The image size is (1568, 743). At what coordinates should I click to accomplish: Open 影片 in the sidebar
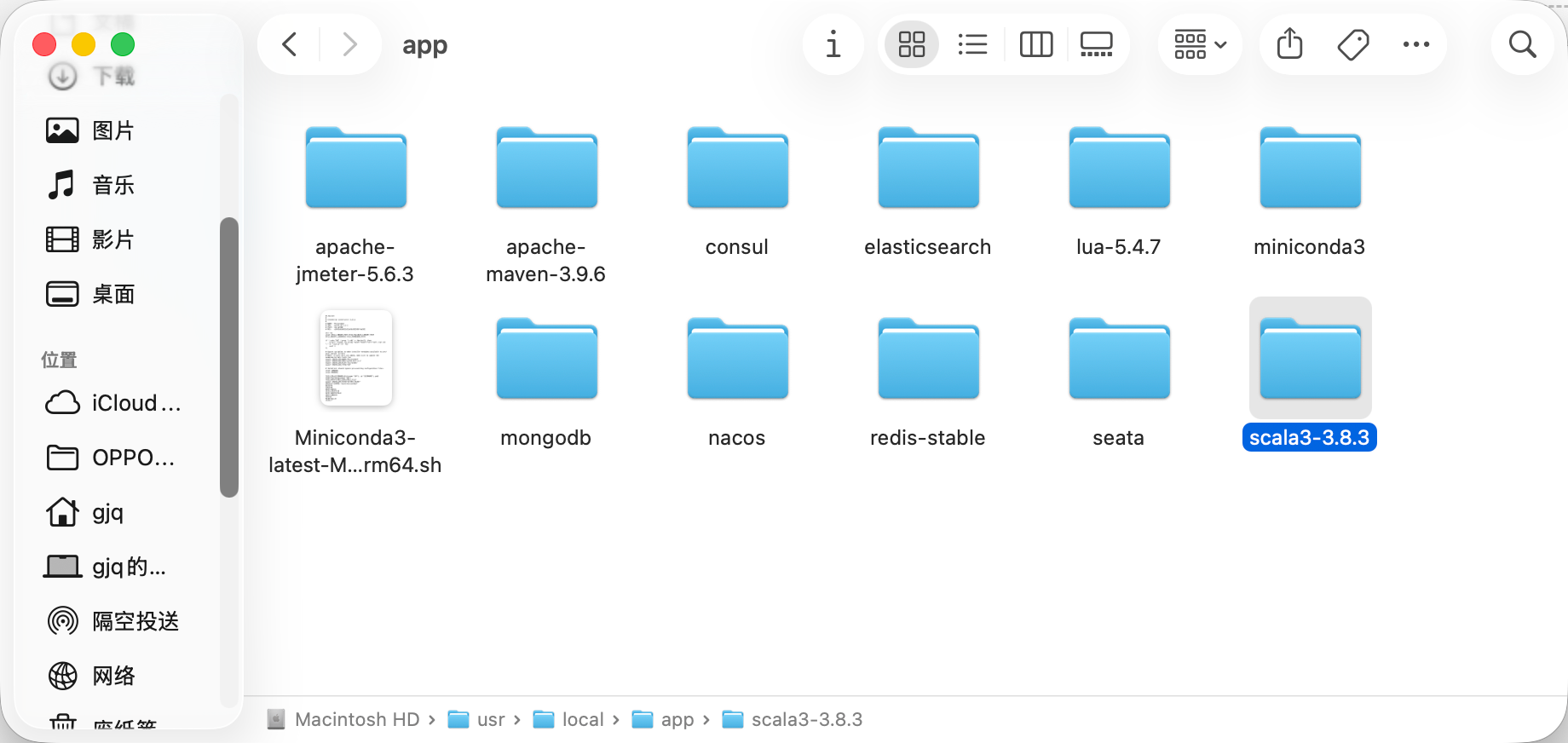coord(89,239)
